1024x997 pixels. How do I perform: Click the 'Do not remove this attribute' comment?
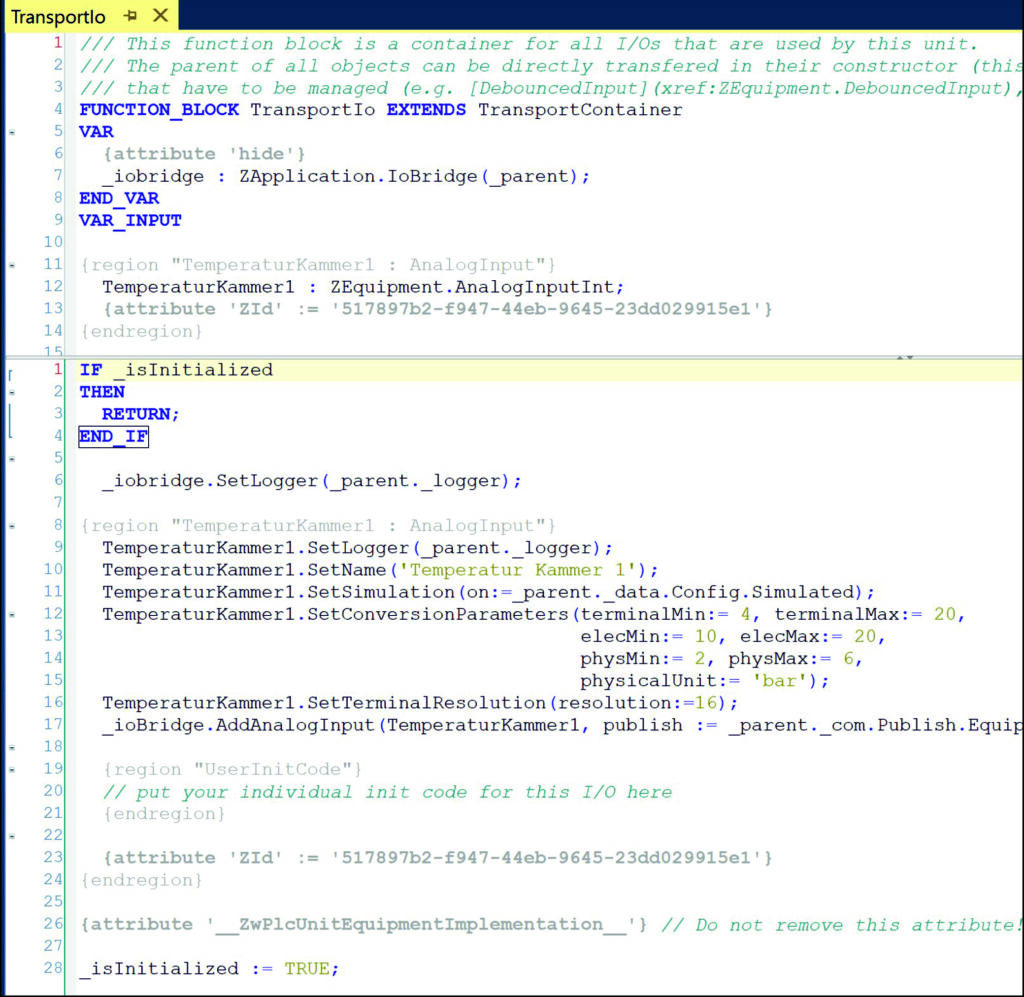coord(842,925)
